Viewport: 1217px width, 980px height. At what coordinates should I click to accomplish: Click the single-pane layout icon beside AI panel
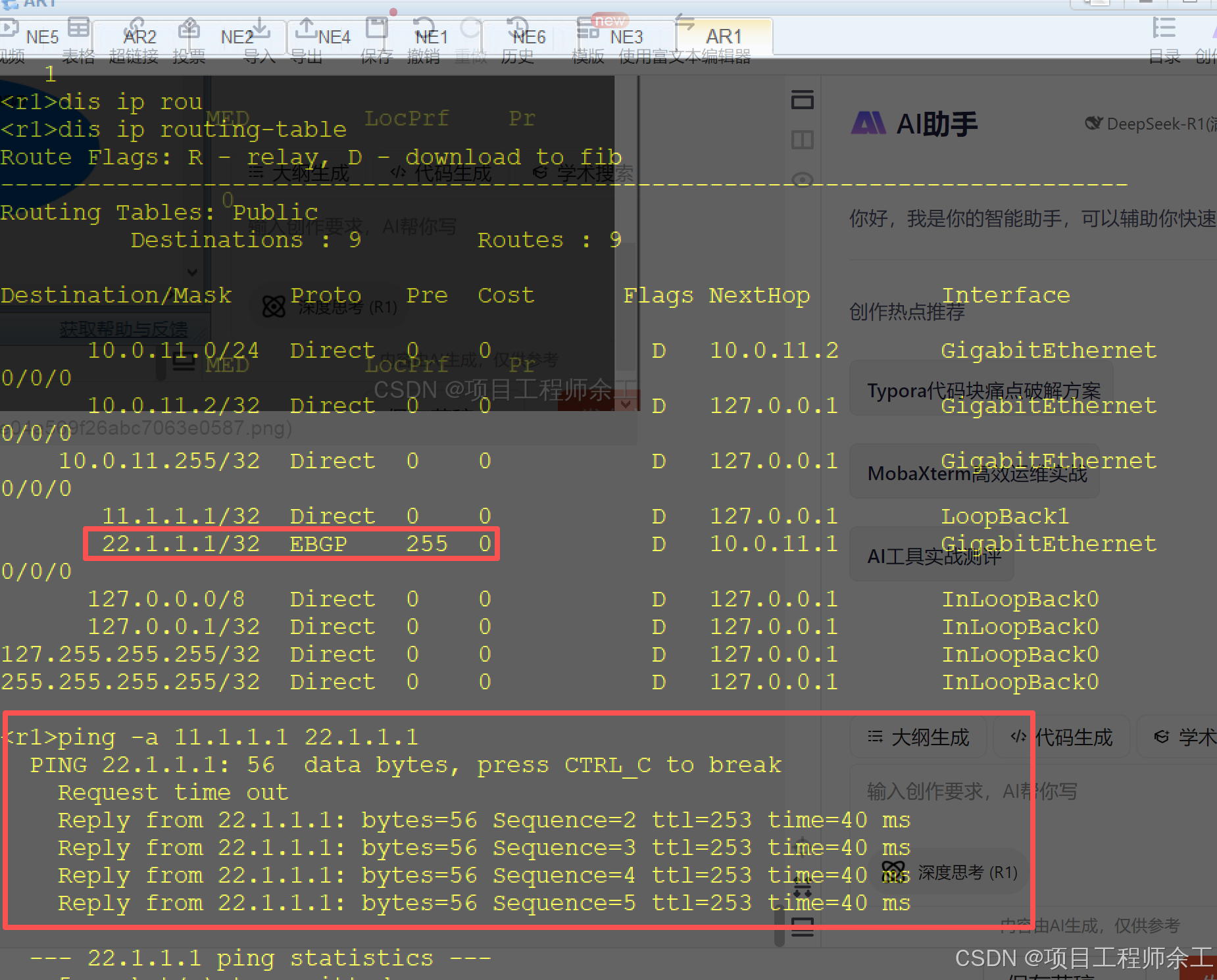(803, 100)
